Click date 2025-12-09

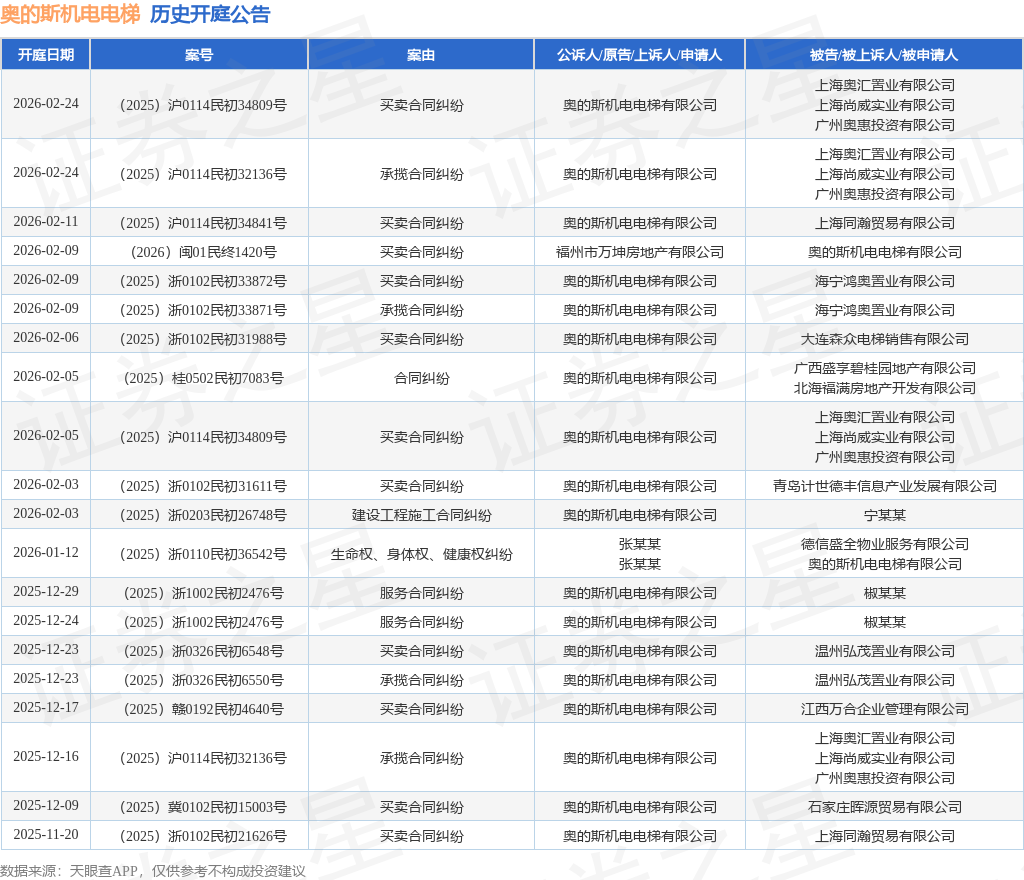(x=46, y=806)
